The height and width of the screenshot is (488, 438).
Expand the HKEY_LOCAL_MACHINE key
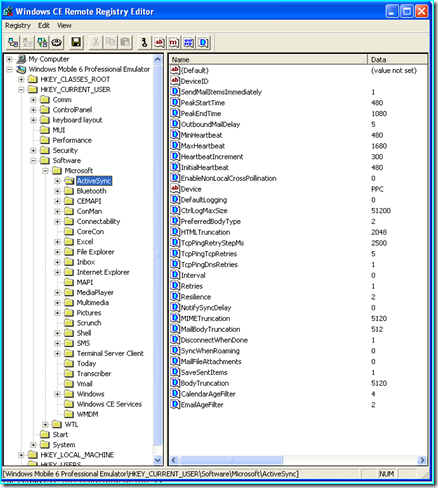pyautogui.click(x=21, y=455)
